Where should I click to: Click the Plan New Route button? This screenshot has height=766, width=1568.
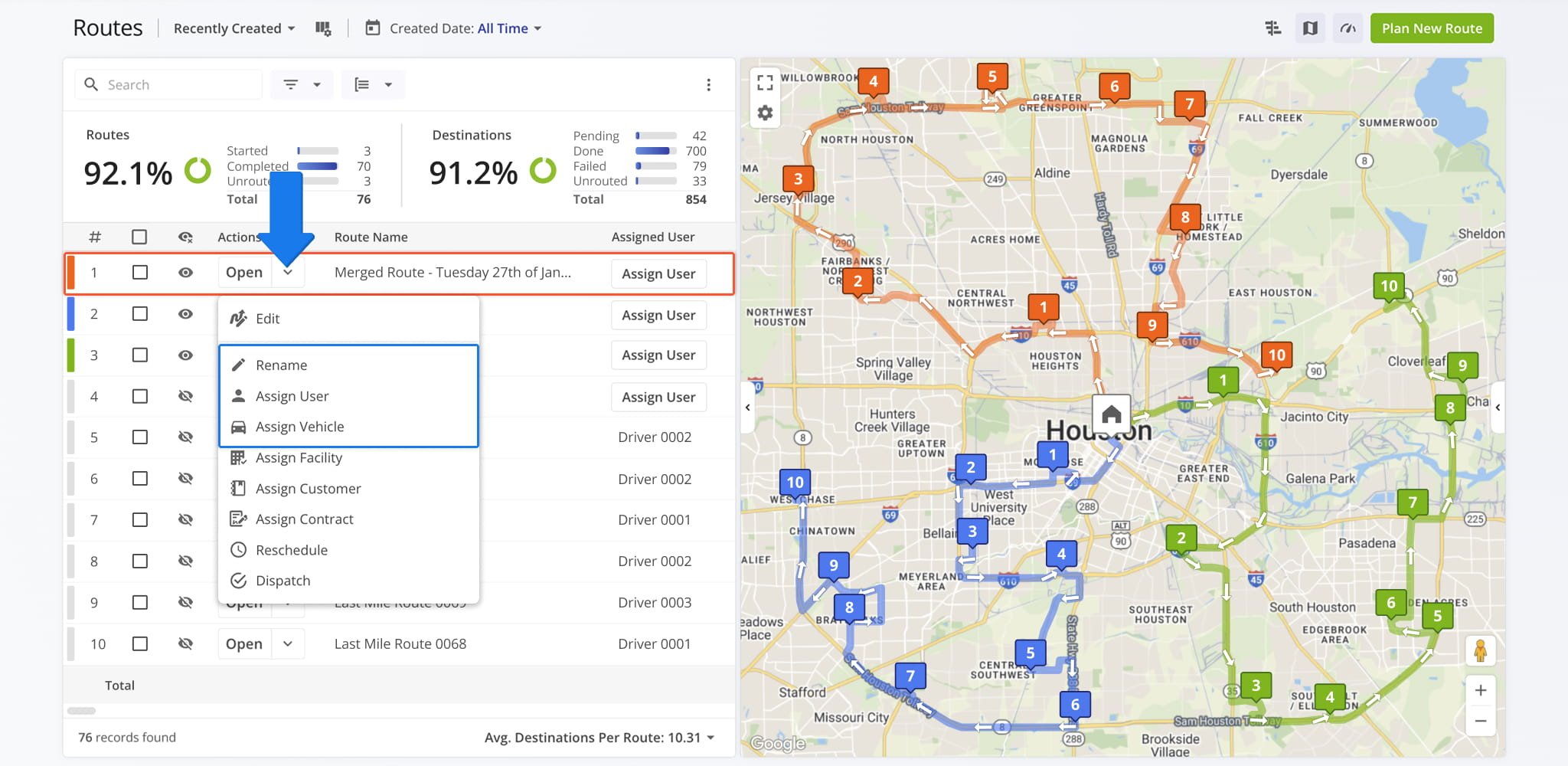(x=1431, y=28)
